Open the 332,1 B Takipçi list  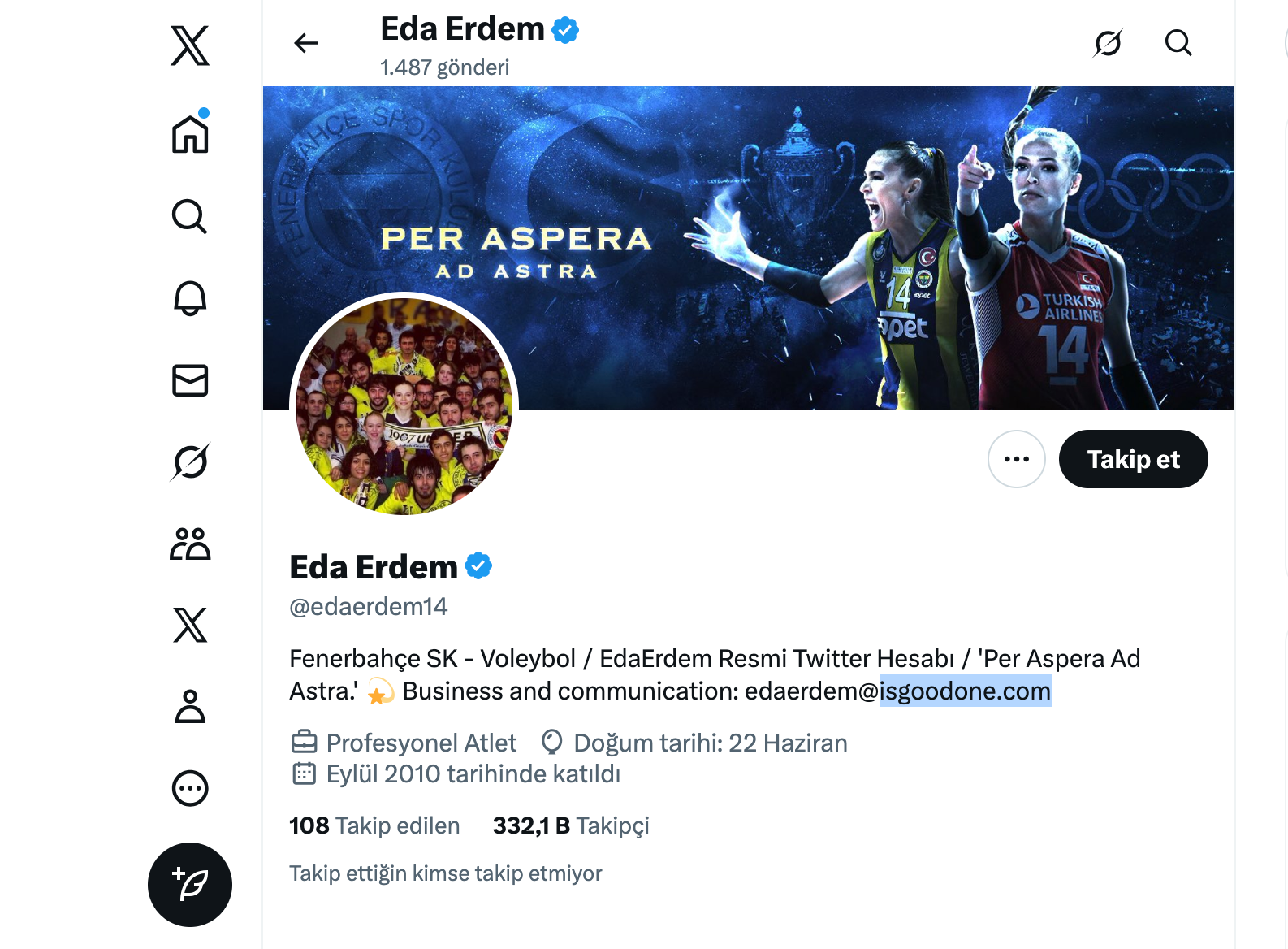pyautogui.click(x=571, y=825)
